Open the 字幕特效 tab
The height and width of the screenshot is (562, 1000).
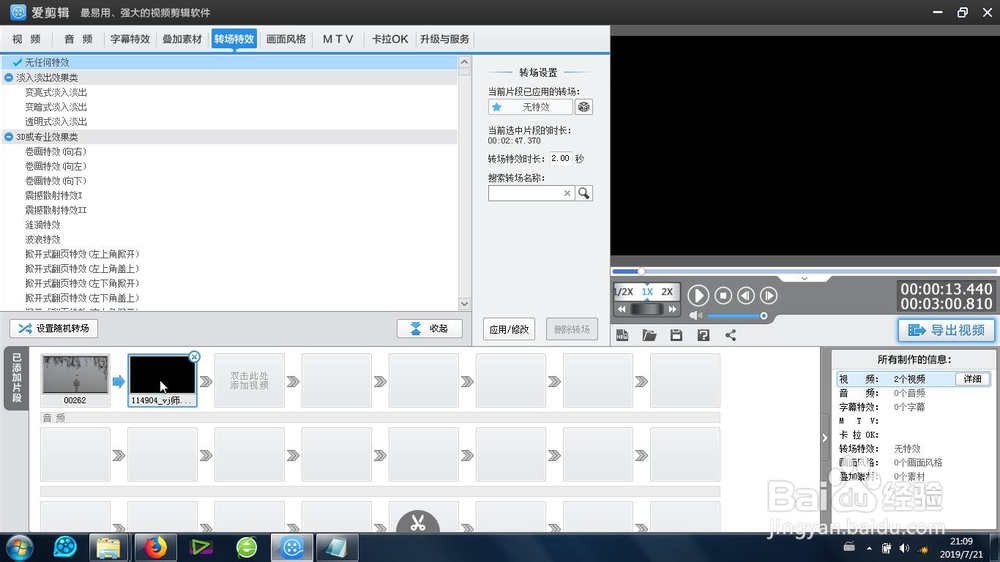pyautogui.click(x=130, y=39)
